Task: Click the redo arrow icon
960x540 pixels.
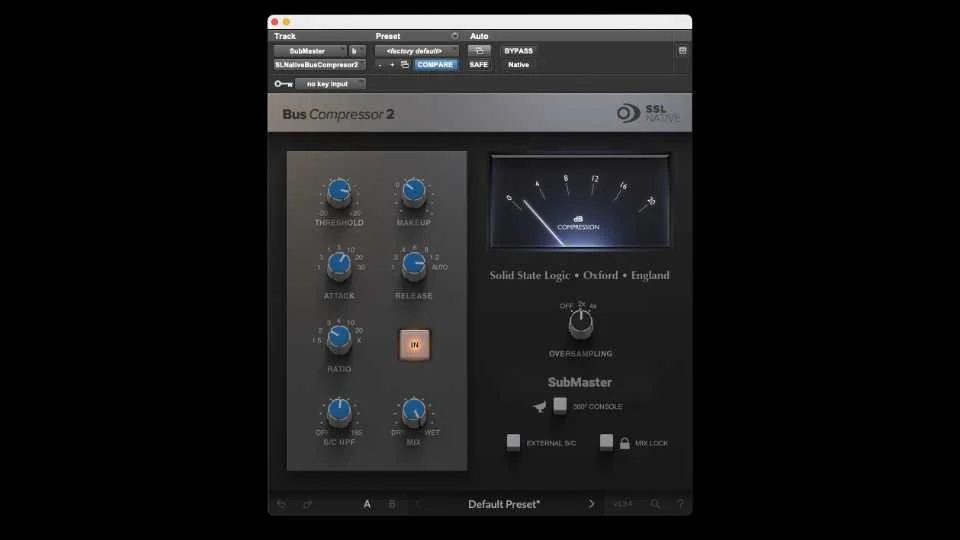Action: [x=307, y=504]
